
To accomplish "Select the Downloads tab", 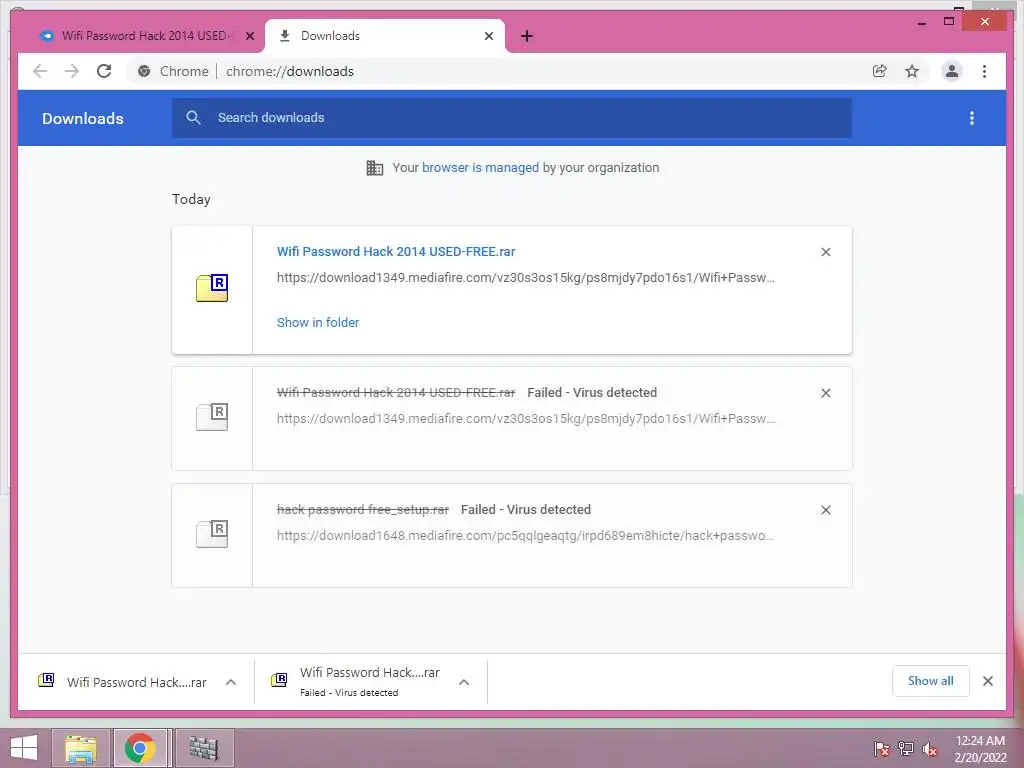I will click(x=385, y=36).
